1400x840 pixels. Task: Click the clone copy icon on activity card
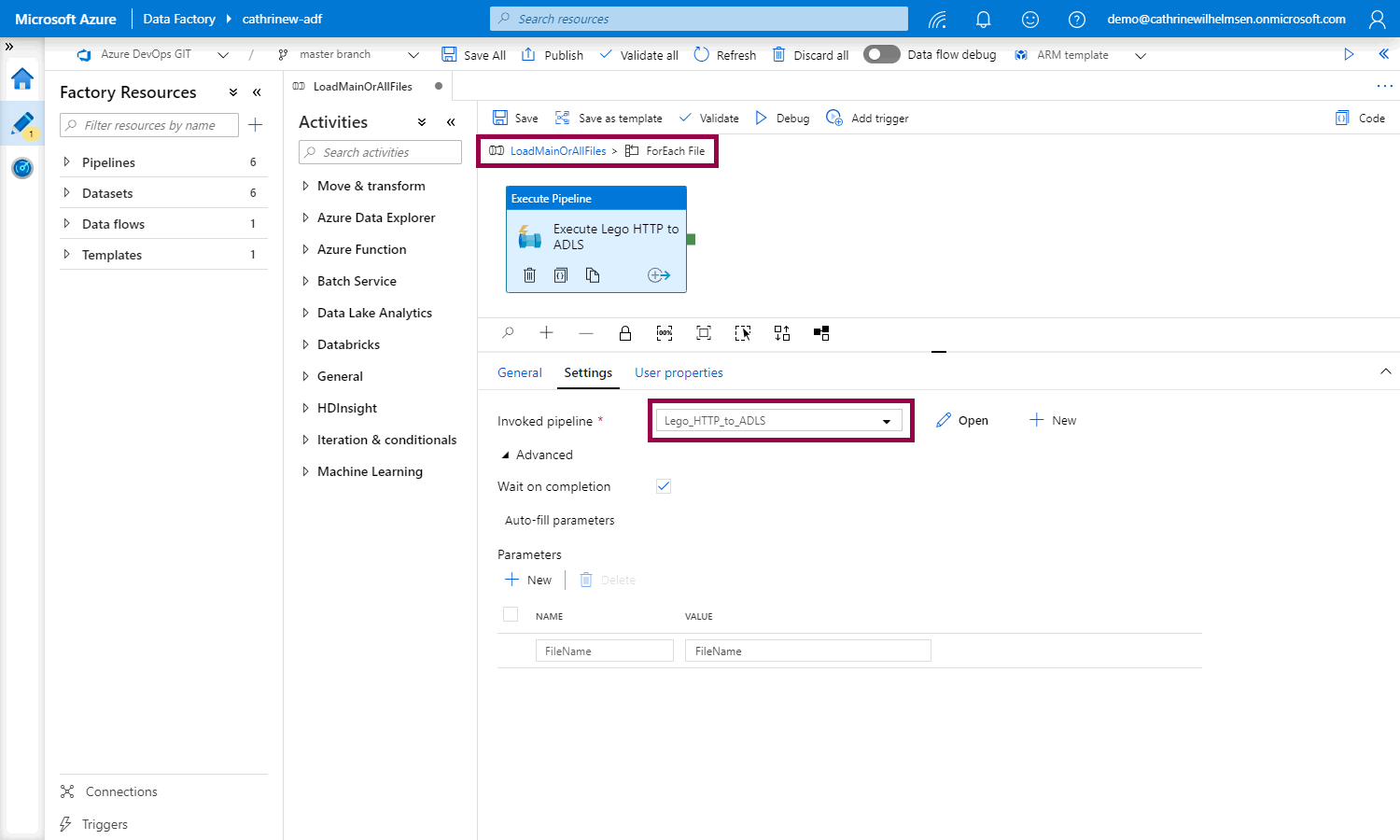click(593, 275)
